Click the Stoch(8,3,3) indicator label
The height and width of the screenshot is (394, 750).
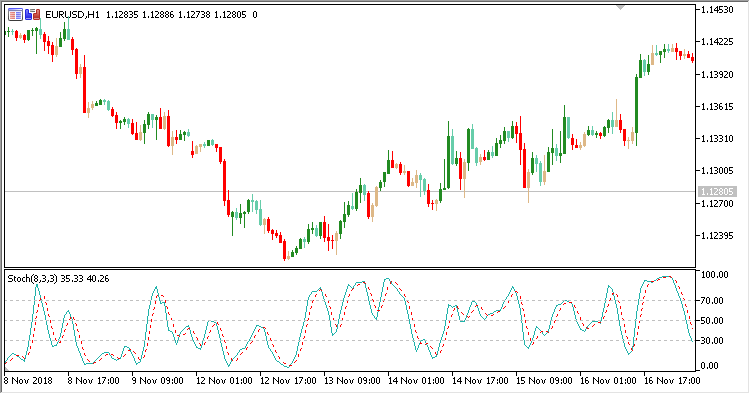coord(33,279)
